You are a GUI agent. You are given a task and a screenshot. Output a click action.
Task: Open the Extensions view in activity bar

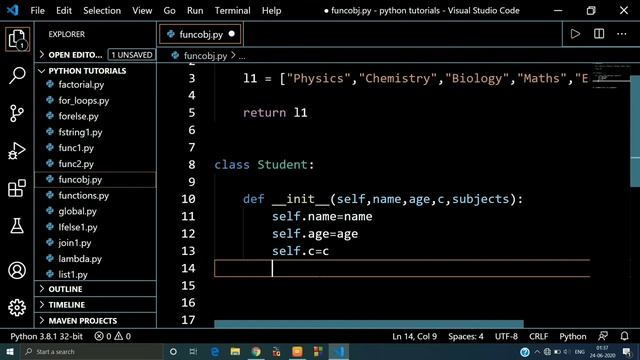tap(17, 189)
